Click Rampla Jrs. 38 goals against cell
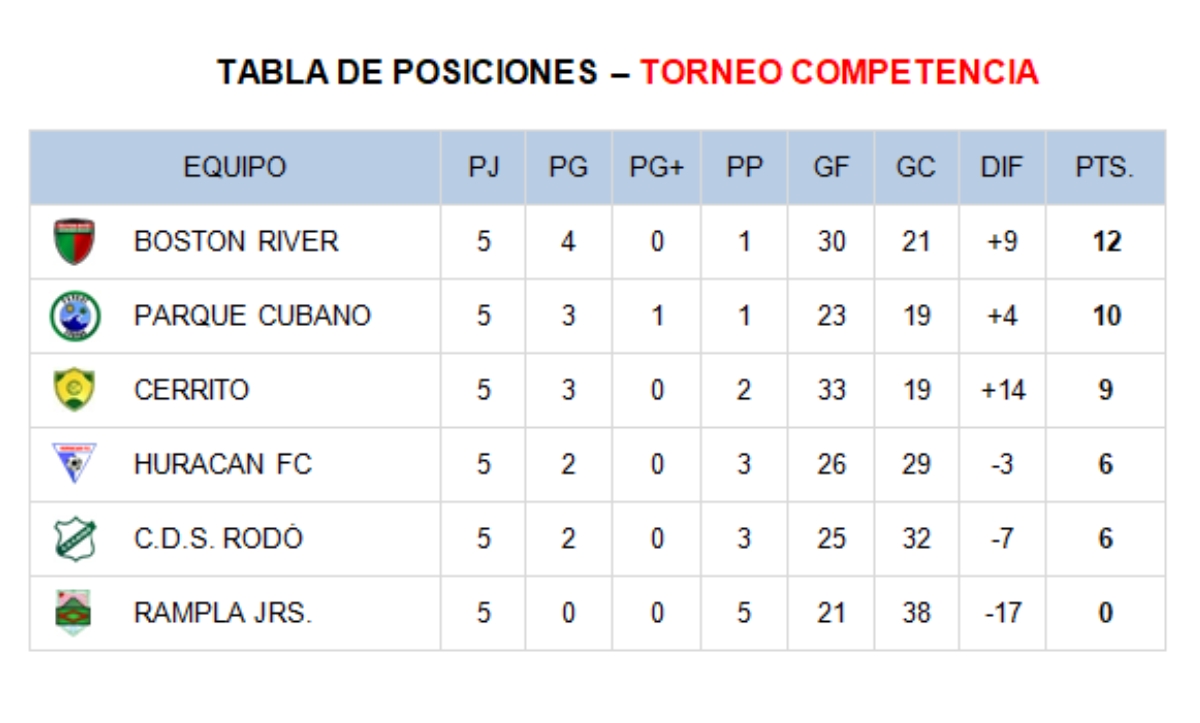Screen dimensions: 1200x723 916,613
